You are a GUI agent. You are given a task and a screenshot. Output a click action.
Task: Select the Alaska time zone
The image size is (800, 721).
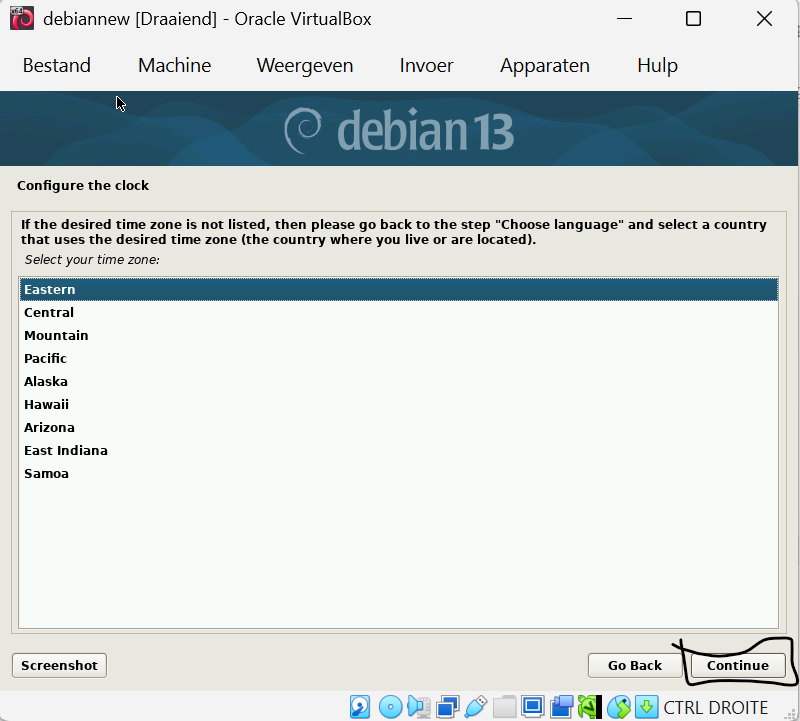[398, 381]
